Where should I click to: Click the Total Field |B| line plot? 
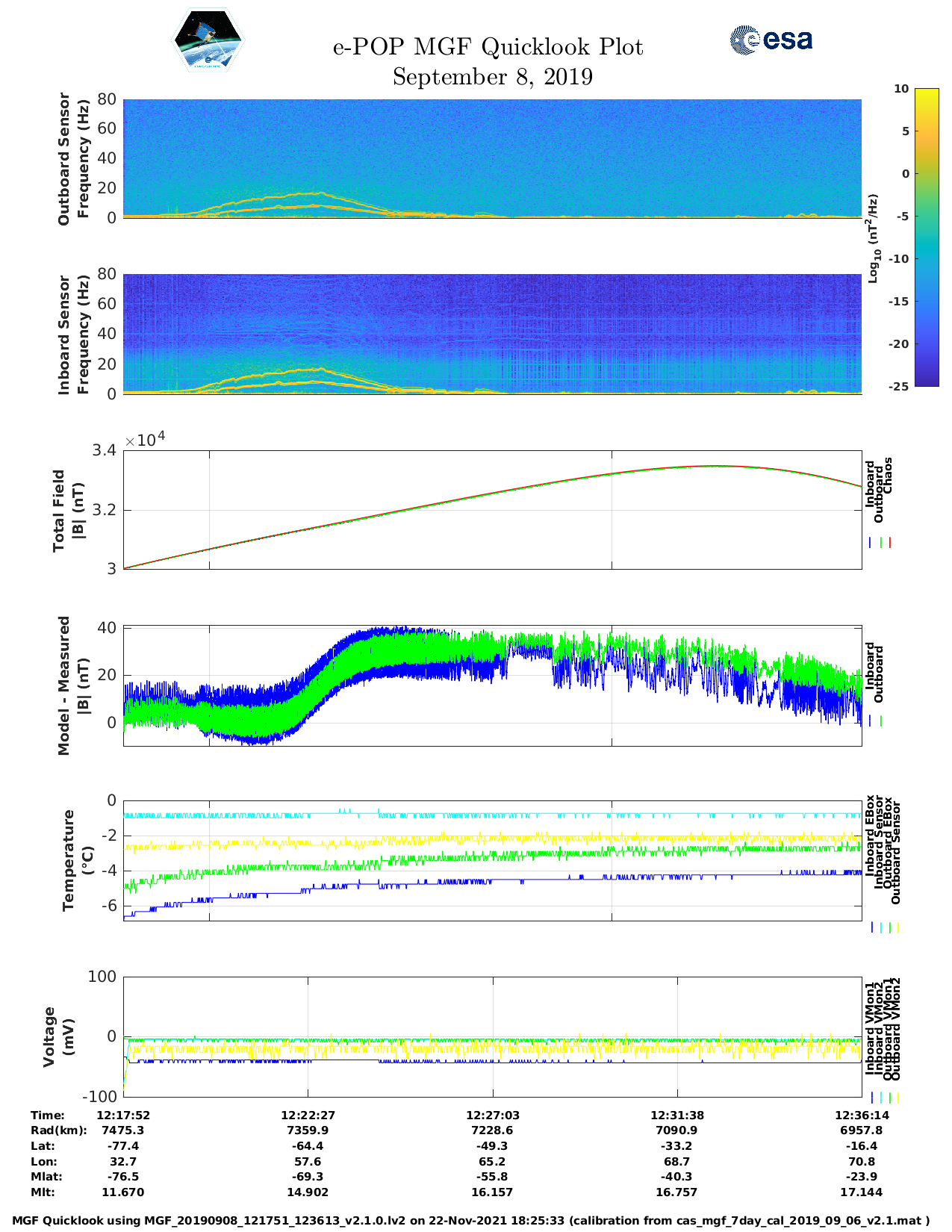pyautogui.click(x=492, y=509)
